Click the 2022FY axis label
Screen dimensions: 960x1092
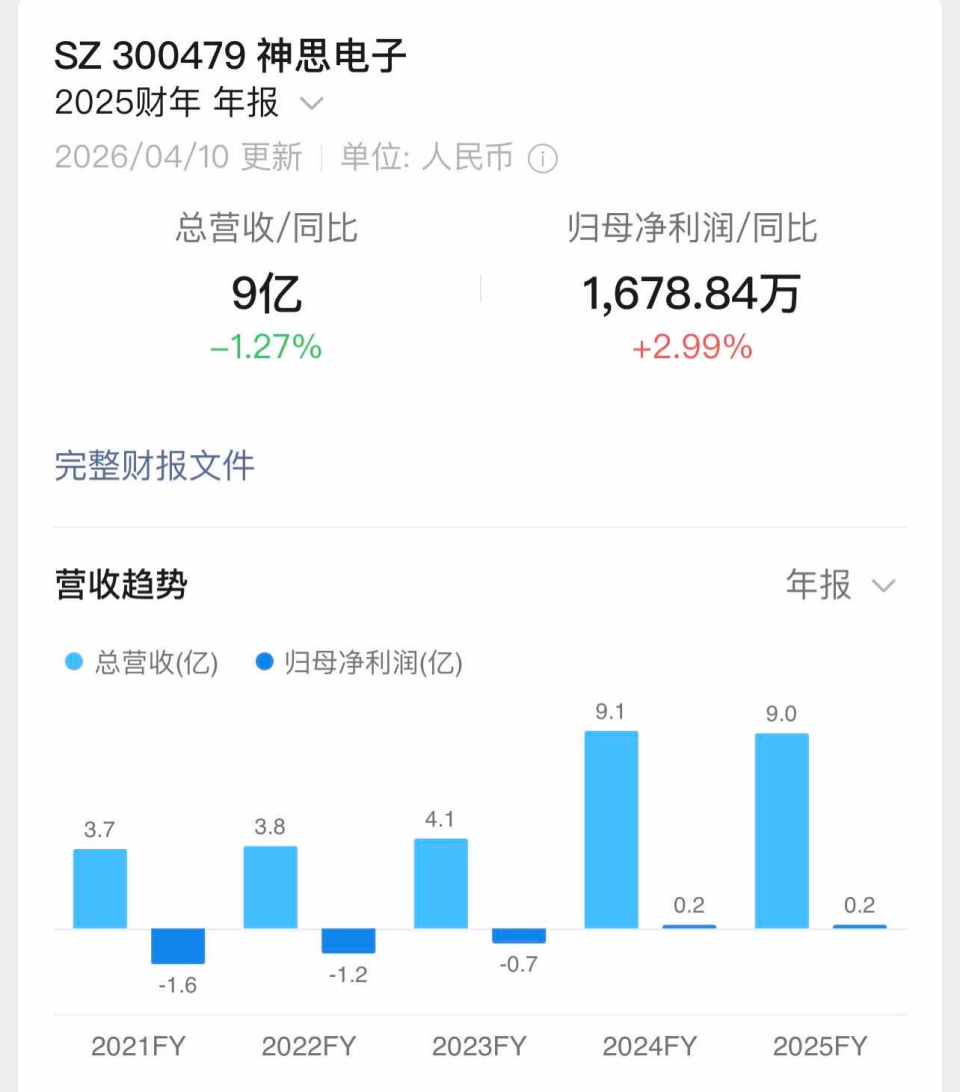coord(309,1046)
